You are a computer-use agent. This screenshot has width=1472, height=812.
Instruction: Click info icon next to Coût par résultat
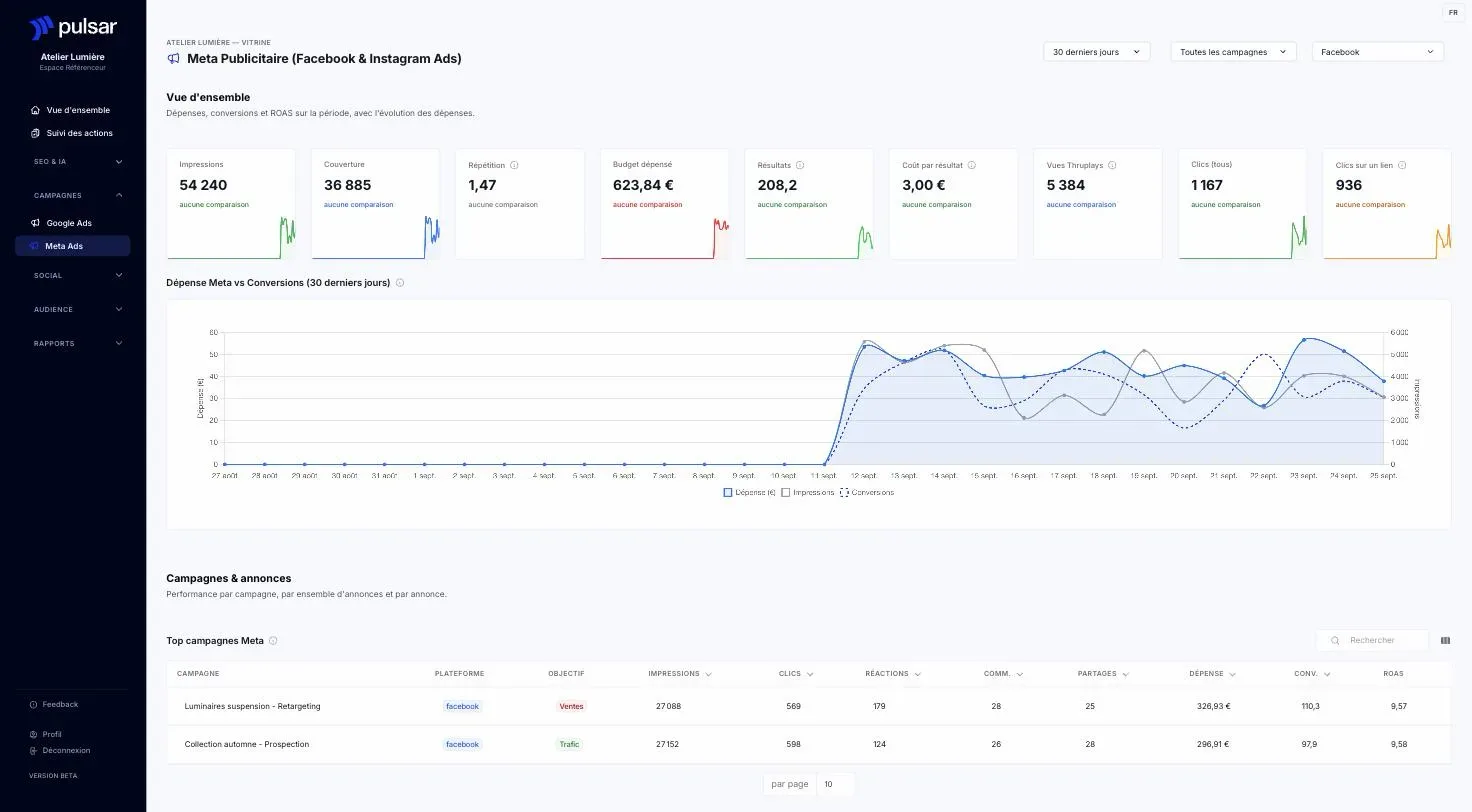971,165
